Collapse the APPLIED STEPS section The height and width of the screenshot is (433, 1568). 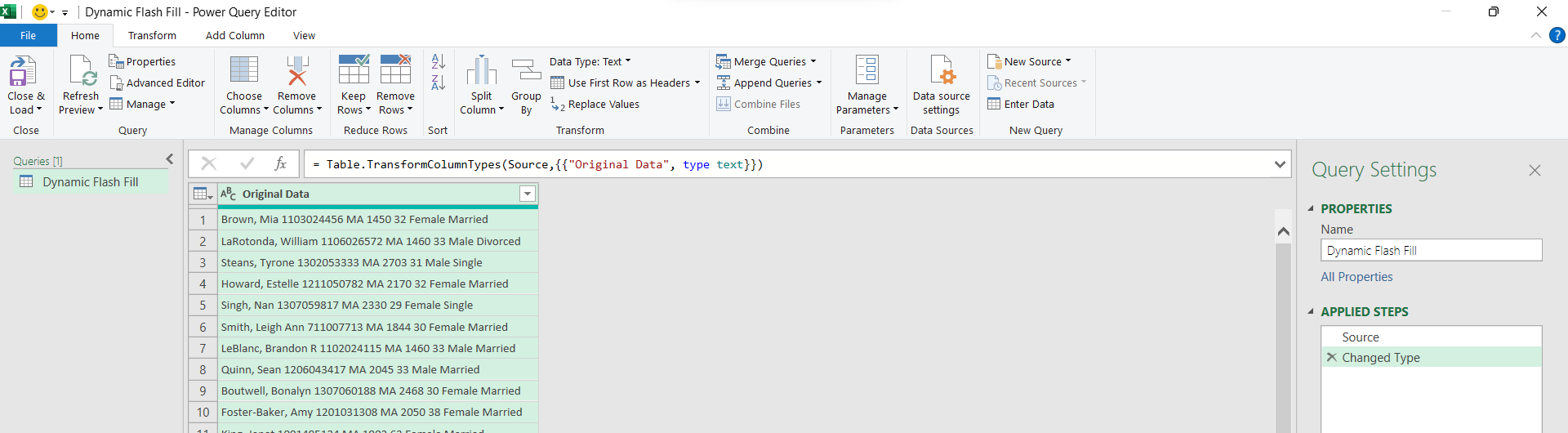coord(1311,311)
